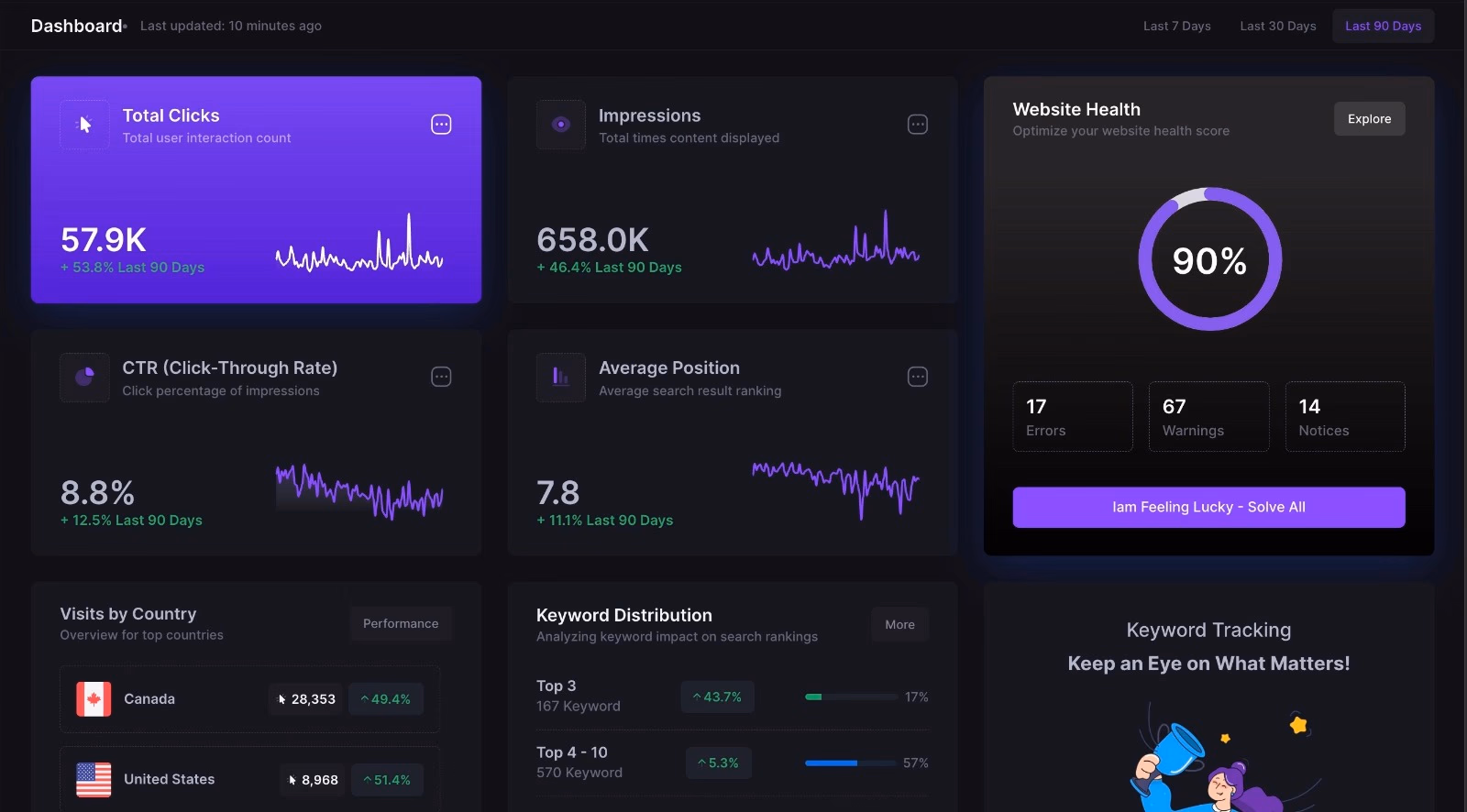Image resolution: width=1467 pixels, height=812 pixels.
Task: Click the + 12.5% Last 90 Days text
Action: pos(131,521)
